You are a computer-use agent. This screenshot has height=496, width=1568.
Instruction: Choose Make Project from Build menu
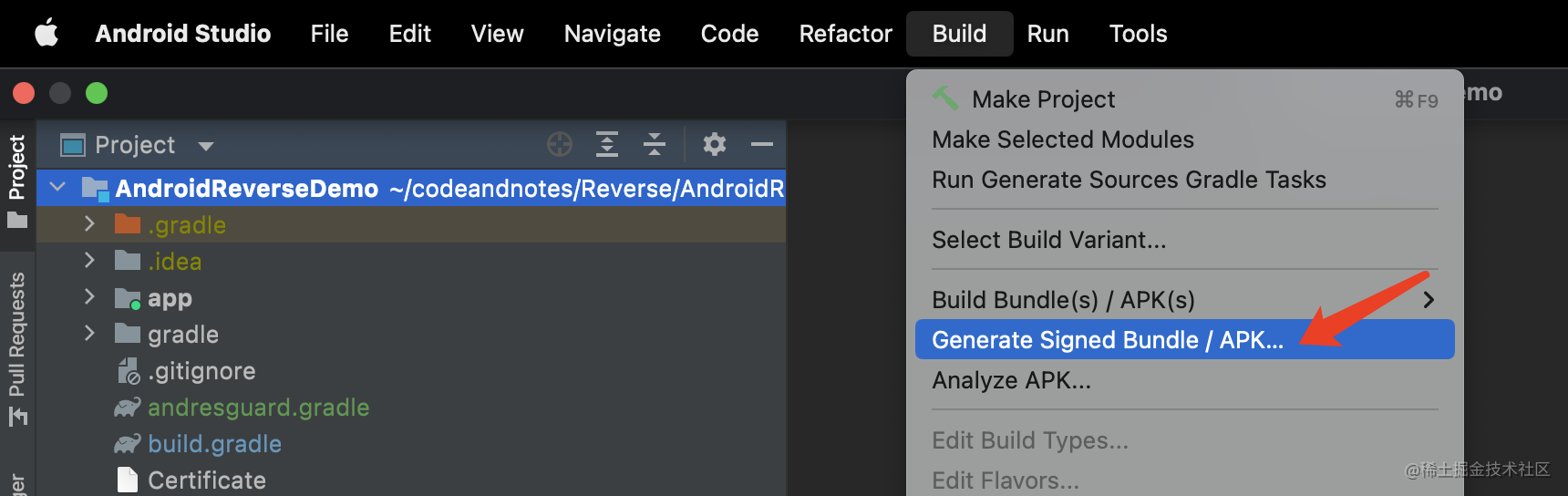pos(1184,98)
